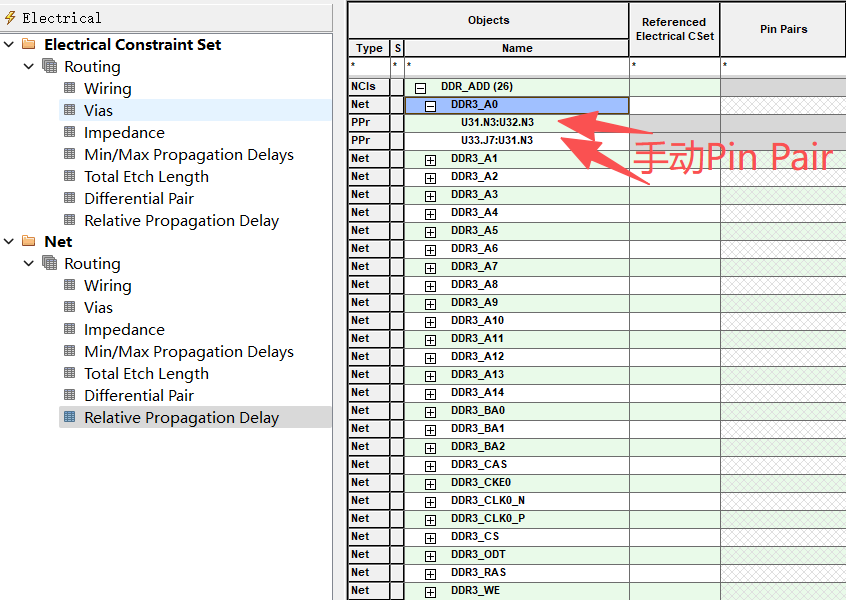
Task: Expand the DDR3_A1 net
Action: pyautogui.click(x=430, y=160)
